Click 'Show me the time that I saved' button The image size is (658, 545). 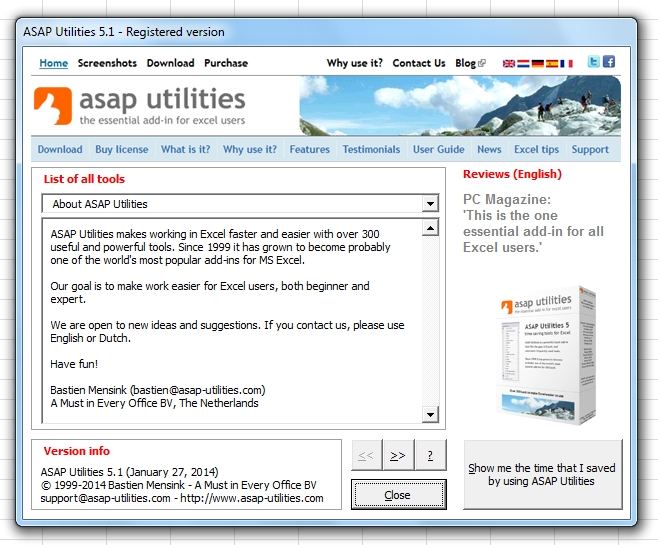coord(543,475)
